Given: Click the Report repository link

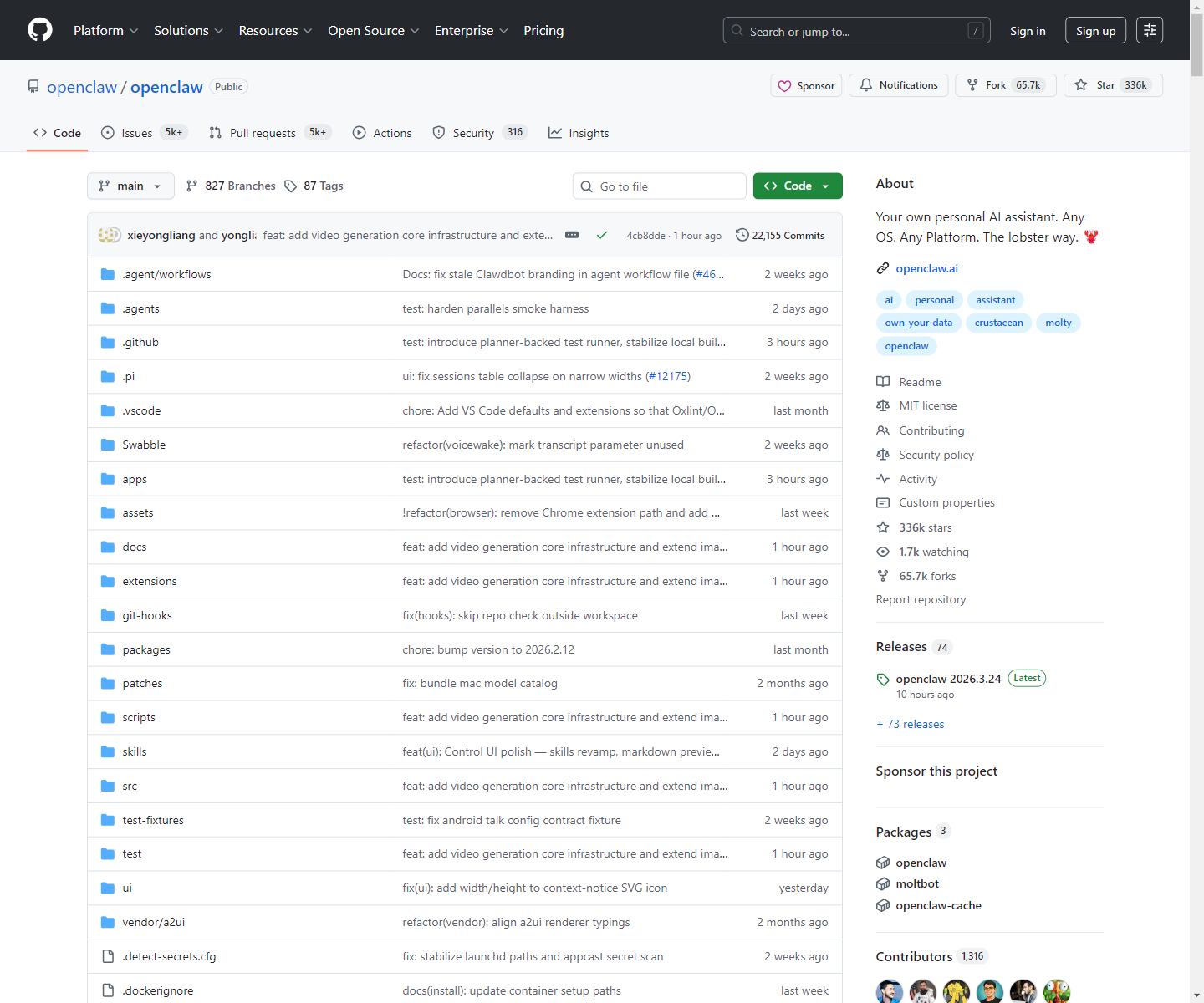Looking at the screenshot, I should 921,599.
